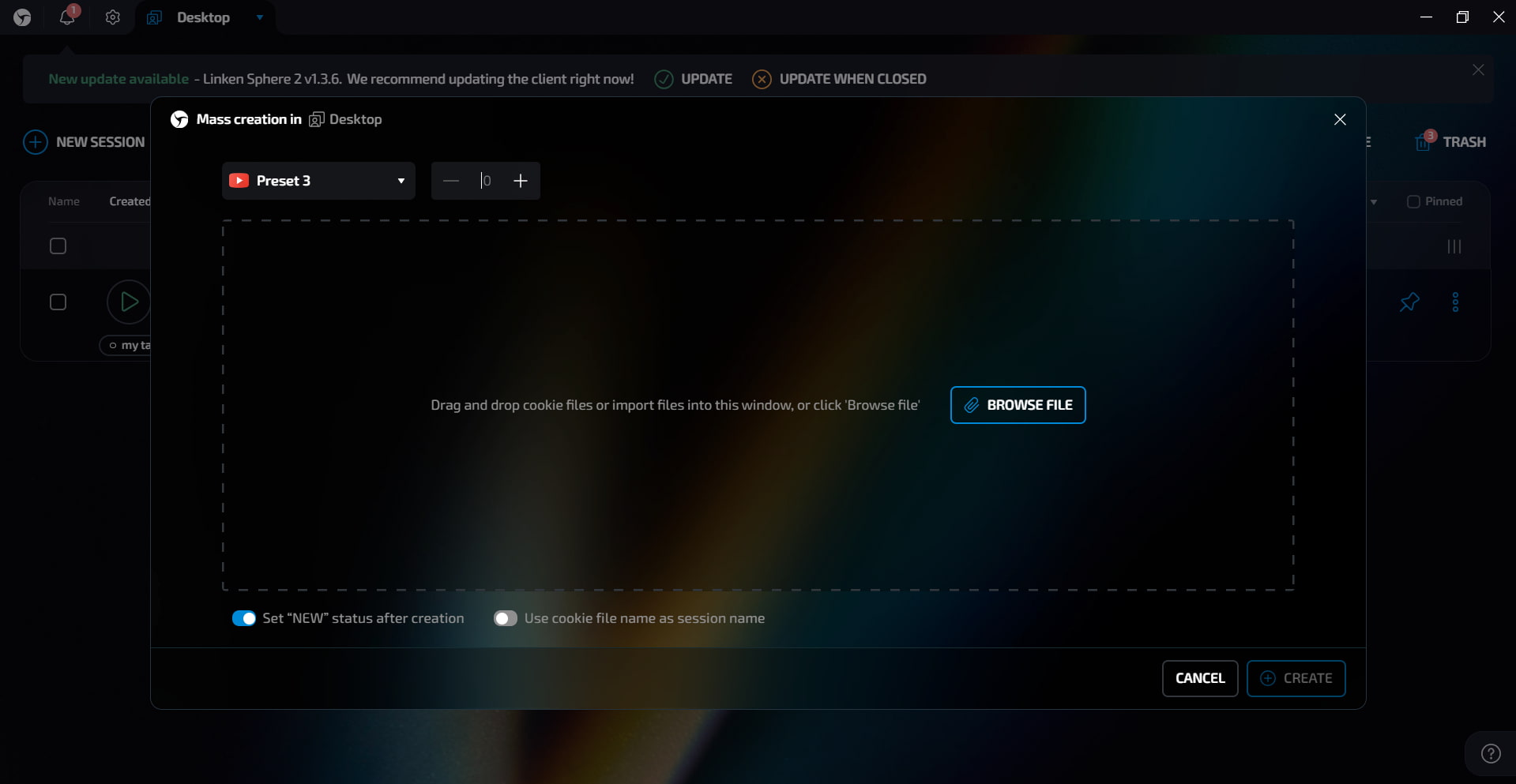Pin the session using the pin icon
Screen dimensions: 1516x784
coord(1410,302)
